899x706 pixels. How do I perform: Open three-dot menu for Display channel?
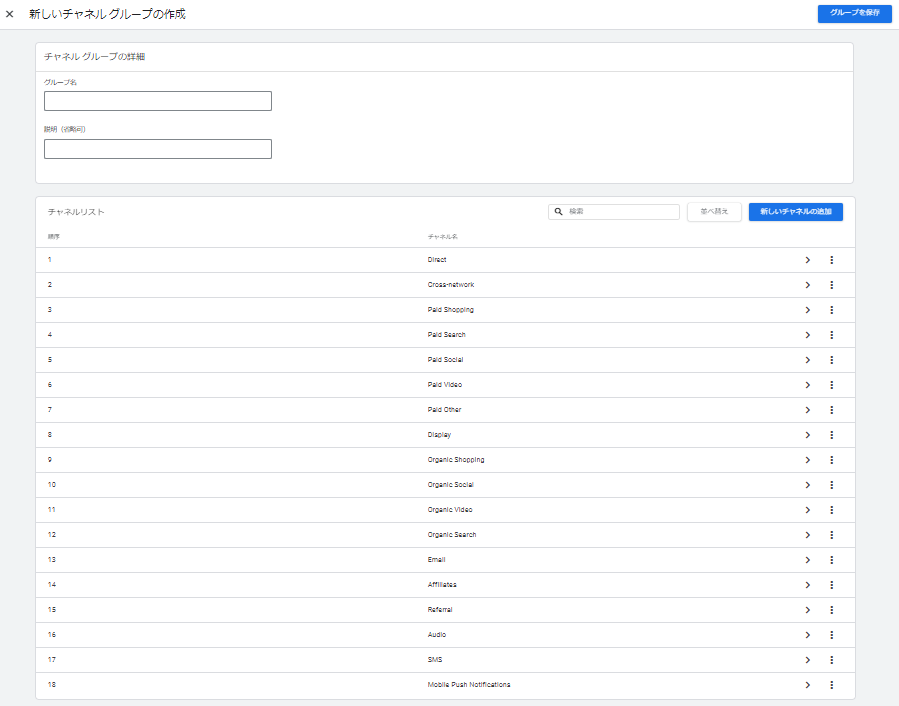click(831, 435)
